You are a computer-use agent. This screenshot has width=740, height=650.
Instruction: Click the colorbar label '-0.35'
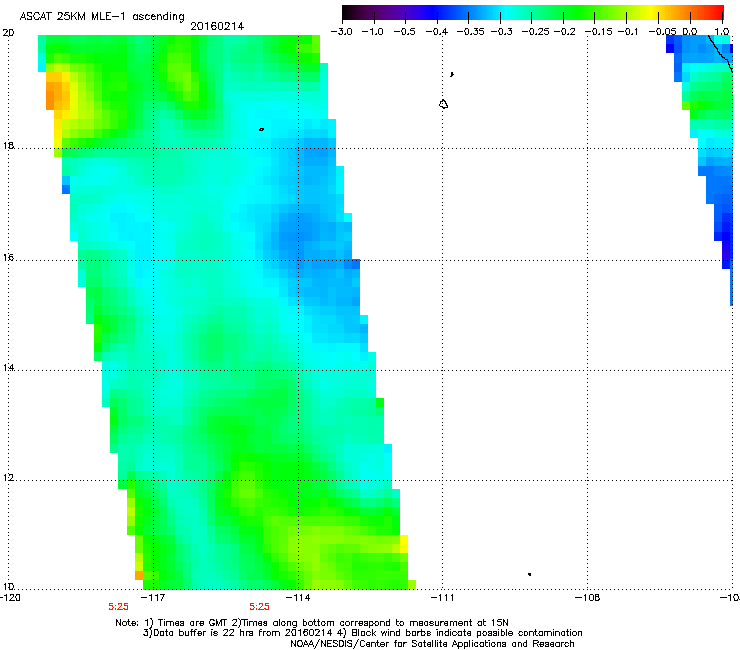tap(470, 32)
